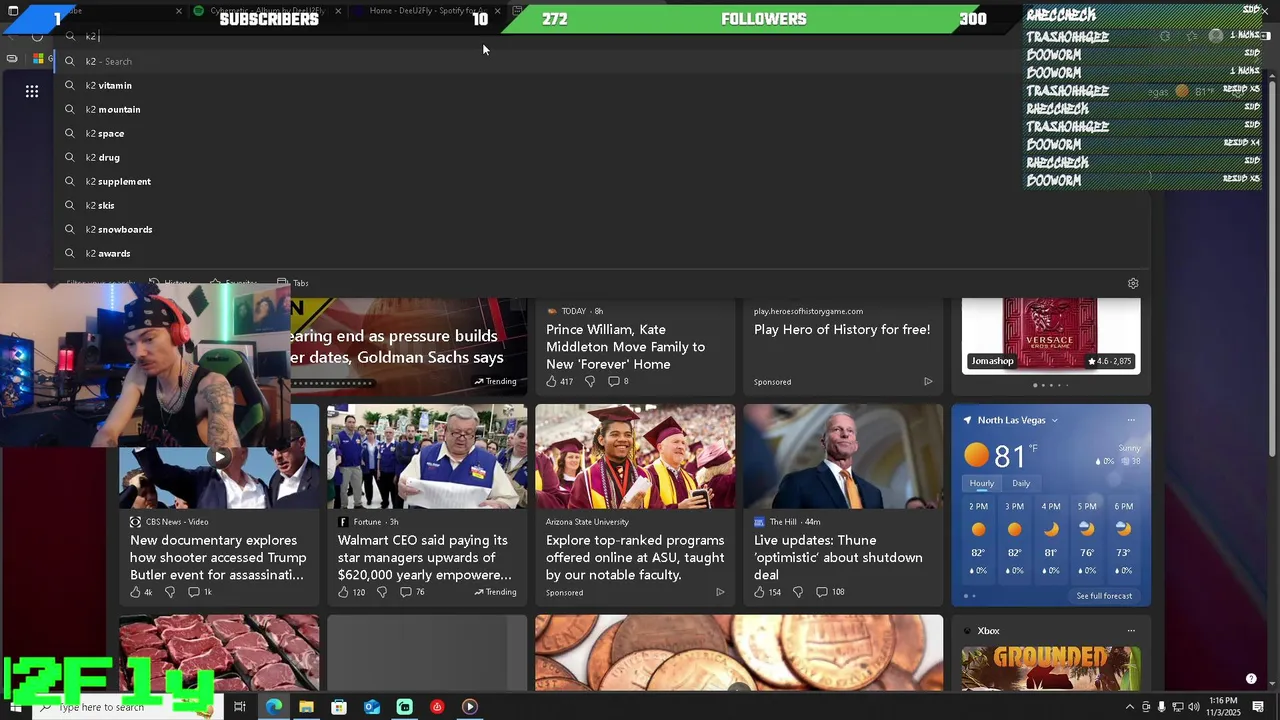Open 'Play Hero of History for free!' ad

point(842,329)
